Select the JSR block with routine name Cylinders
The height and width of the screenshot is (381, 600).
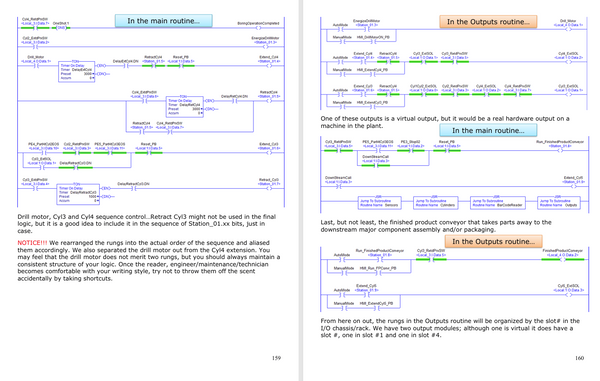tap(435, 203)
